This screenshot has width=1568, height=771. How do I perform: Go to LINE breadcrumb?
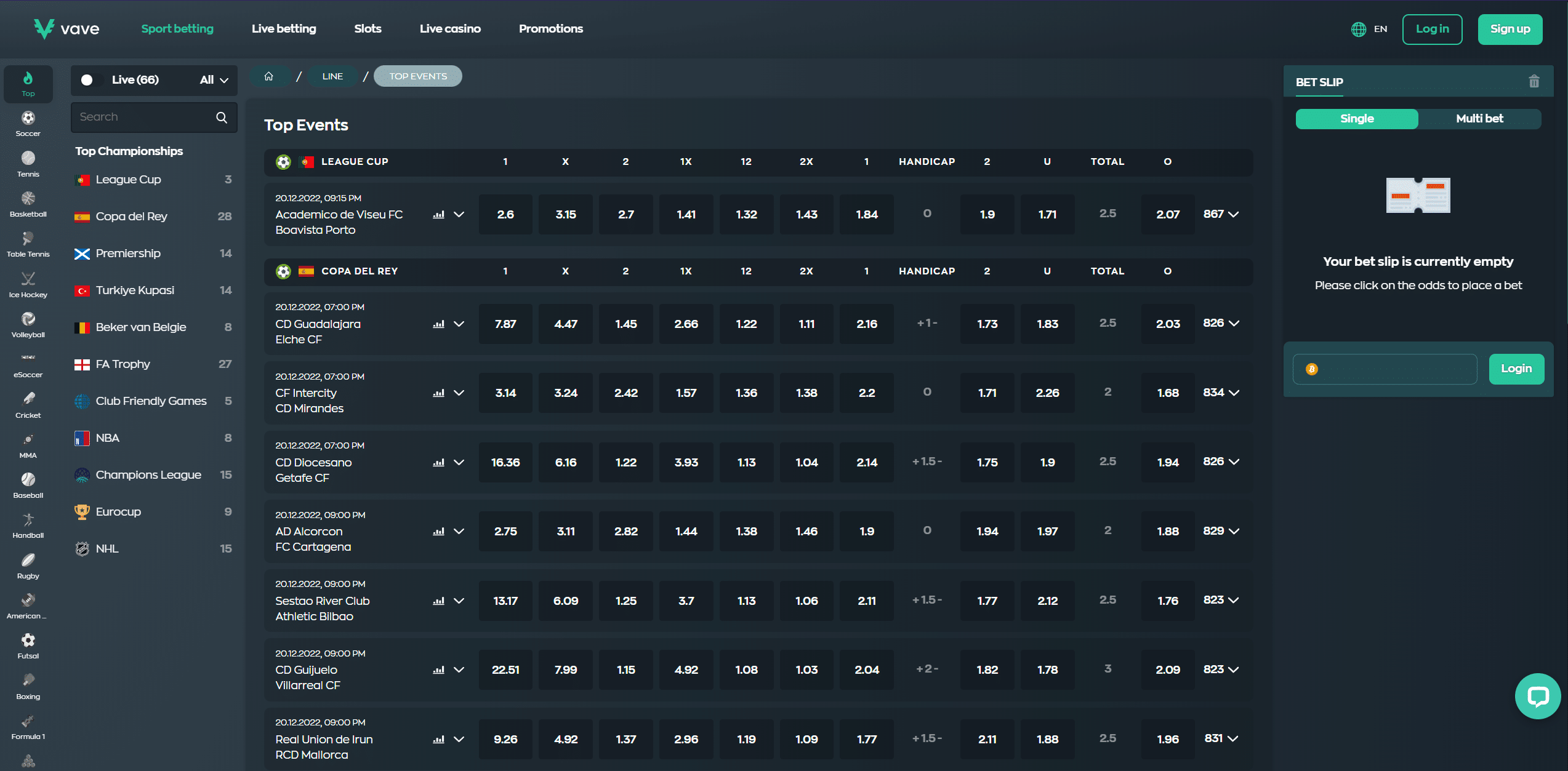332,76
